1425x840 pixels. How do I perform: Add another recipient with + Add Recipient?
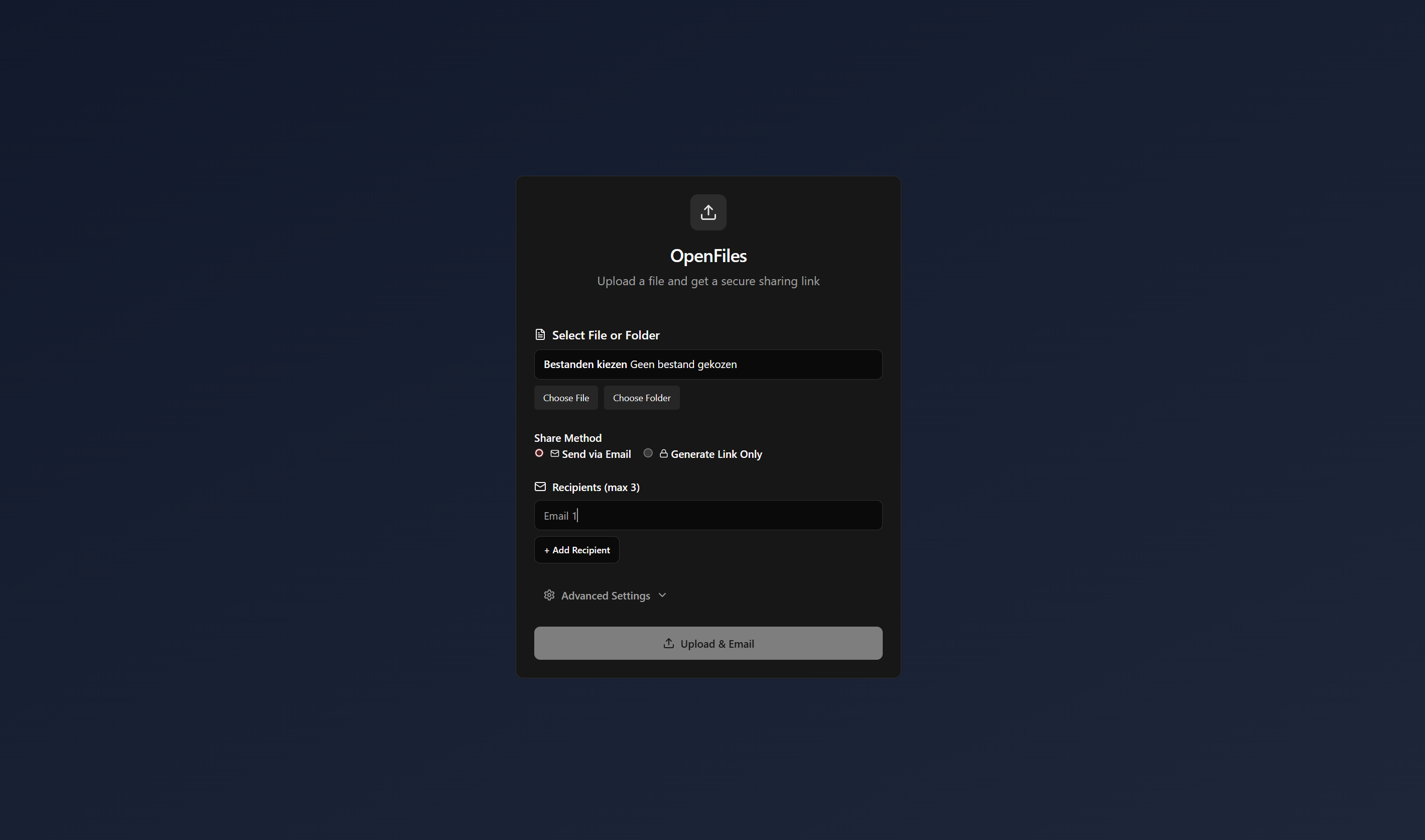pos(576,550)
